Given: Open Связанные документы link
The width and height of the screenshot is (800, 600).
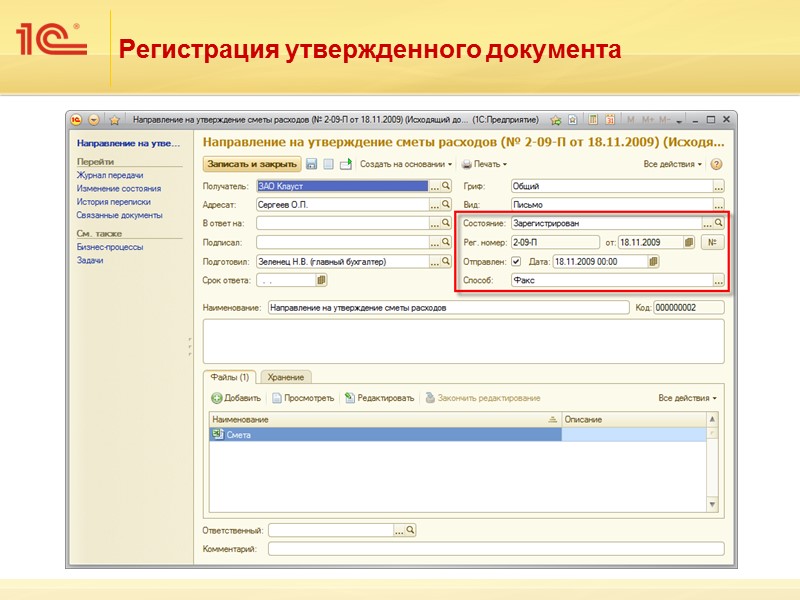Looking at the screenshot, I should point(119,215).
